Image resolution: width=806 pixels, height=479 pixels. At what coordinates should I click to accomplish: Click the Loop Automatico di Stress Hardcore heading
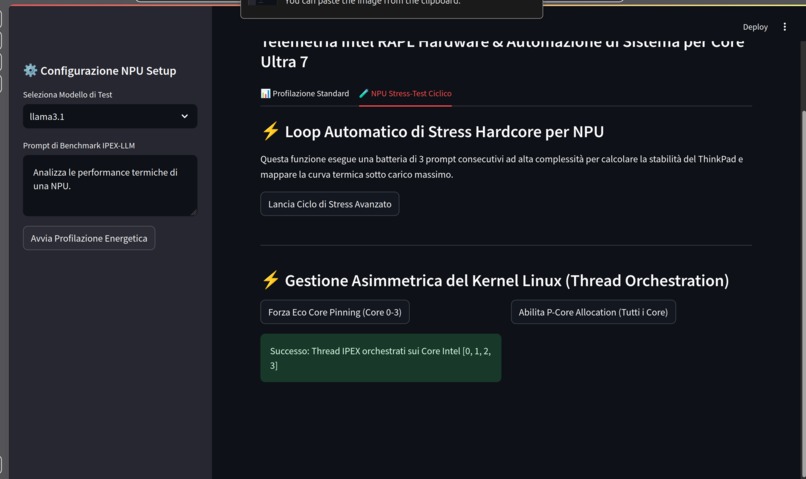(x=444, y=132)
